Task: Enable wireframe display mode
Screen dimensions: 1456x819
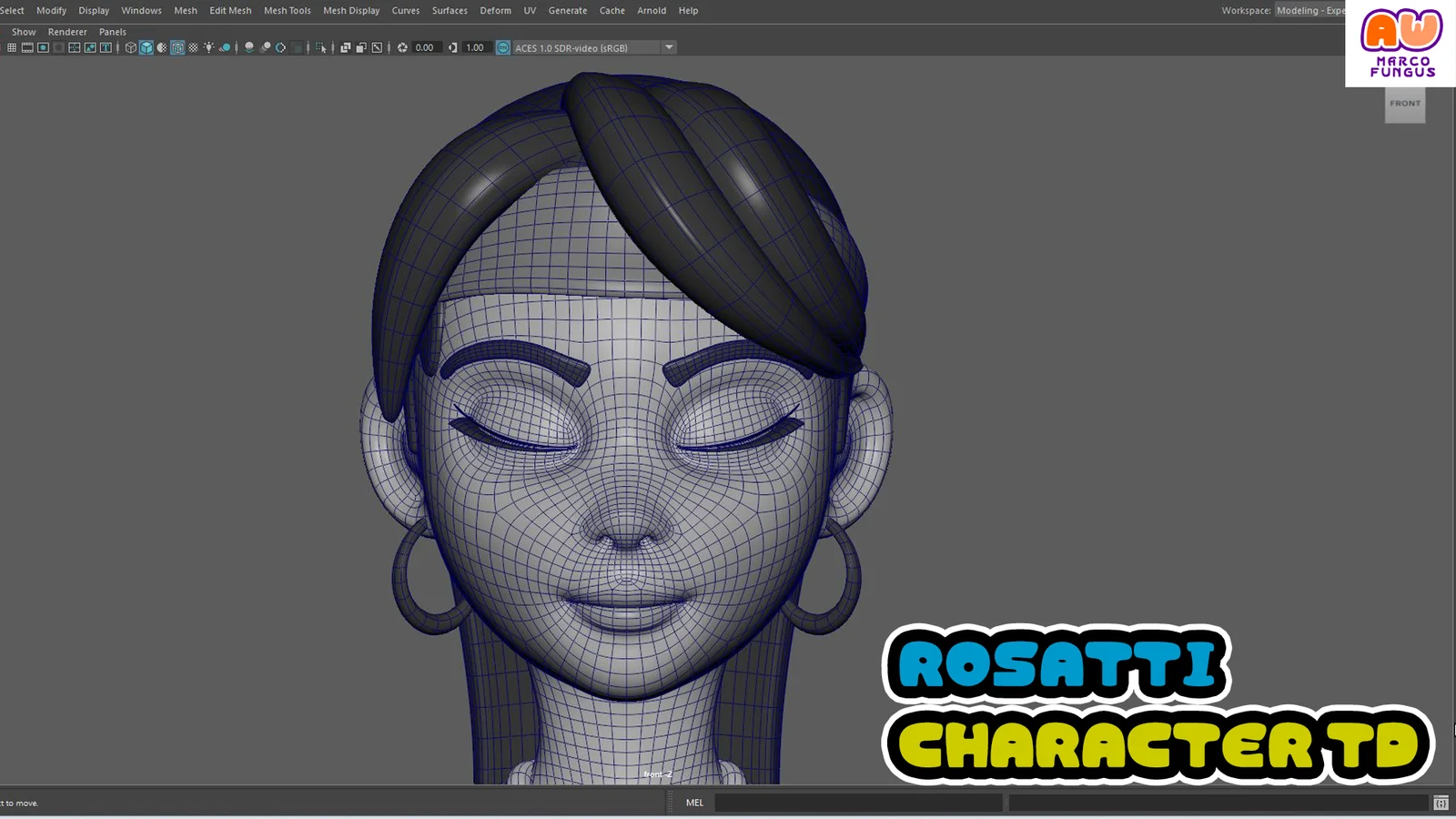Action: click(x=131, y=47)
